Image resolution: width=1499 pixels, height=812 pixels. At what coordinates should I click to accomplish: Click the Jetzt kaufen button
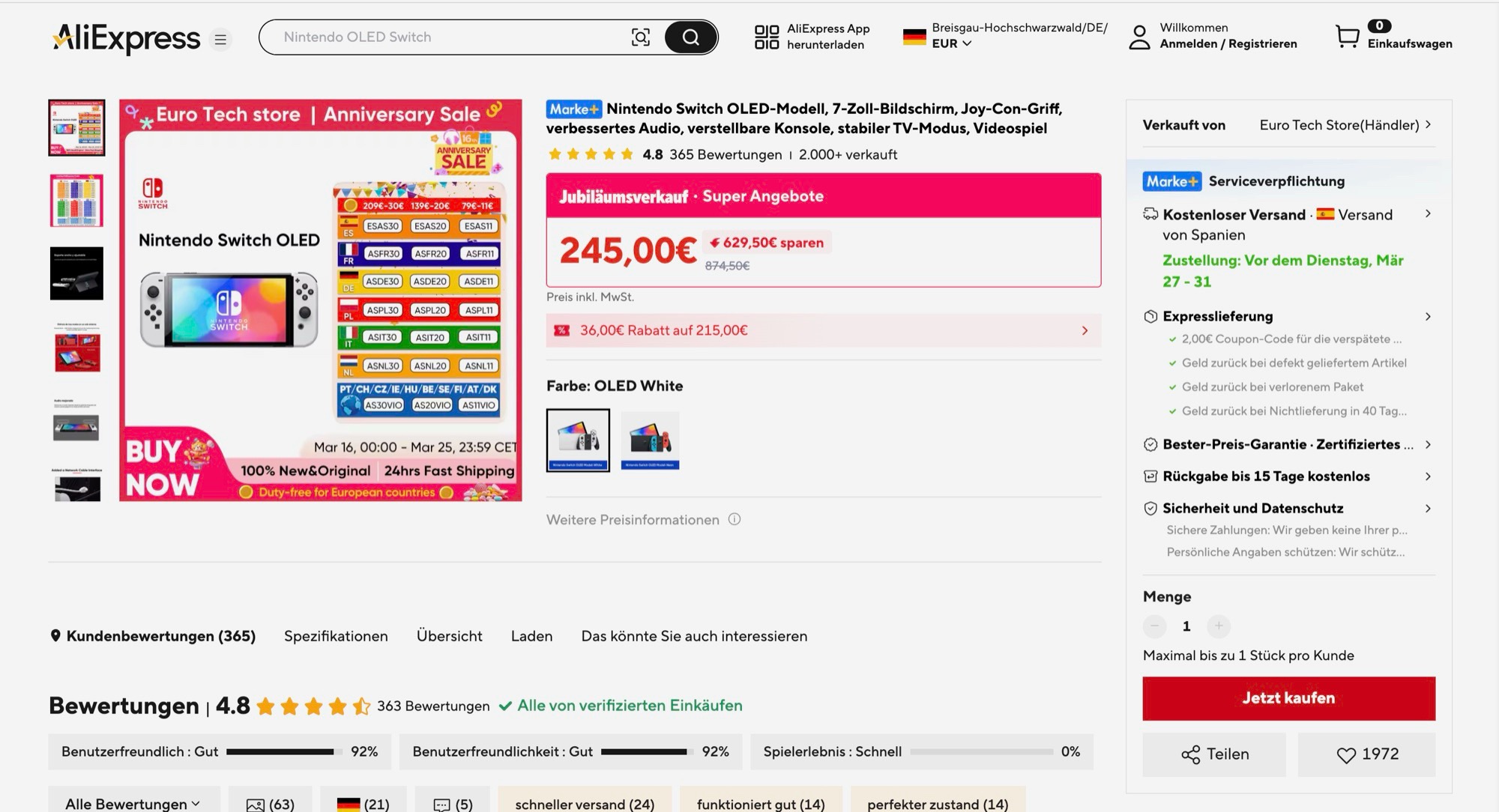pos(1288,698)
